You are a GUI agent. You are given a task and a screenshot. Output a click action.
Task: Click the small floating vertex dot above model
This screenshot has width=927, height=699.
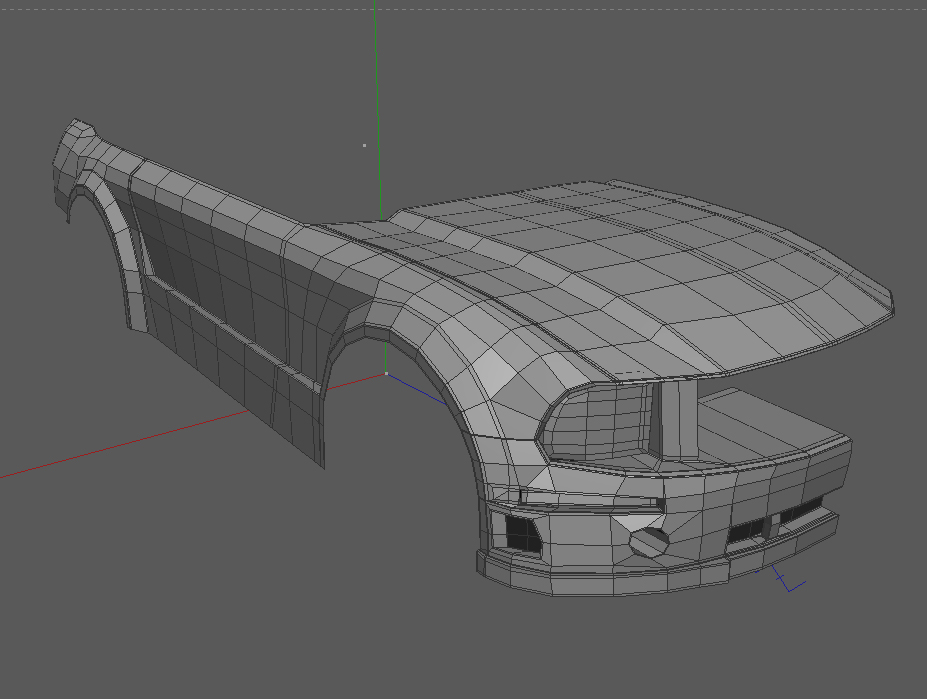tap(364, 145)
